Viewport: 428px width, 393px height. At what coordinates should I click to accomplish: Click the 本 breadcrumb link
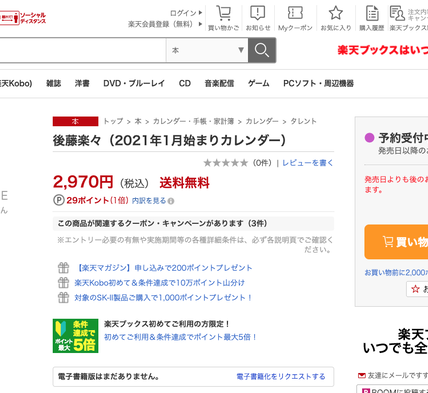tap(138, 121)
